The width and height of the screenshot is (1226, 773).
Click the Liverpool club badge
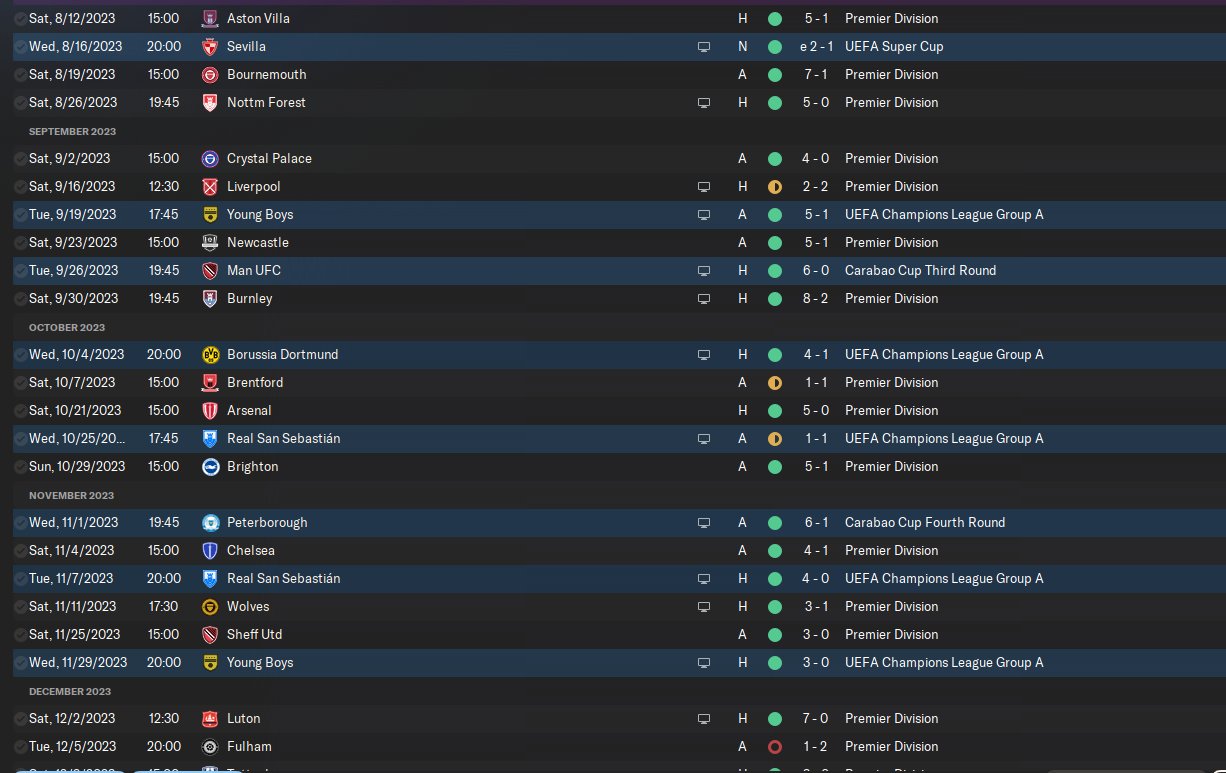pos(210,186)
